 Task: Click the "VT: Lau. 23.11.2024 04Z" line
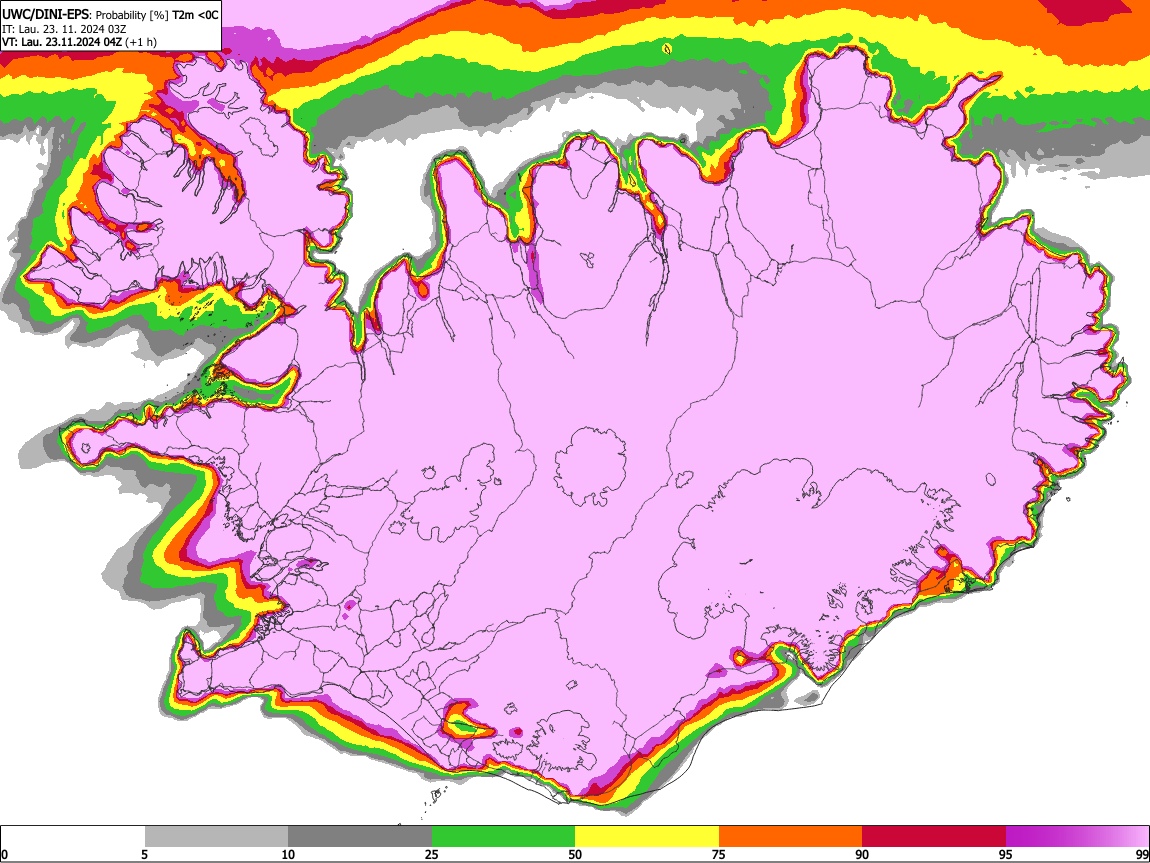tap(62, 42)
